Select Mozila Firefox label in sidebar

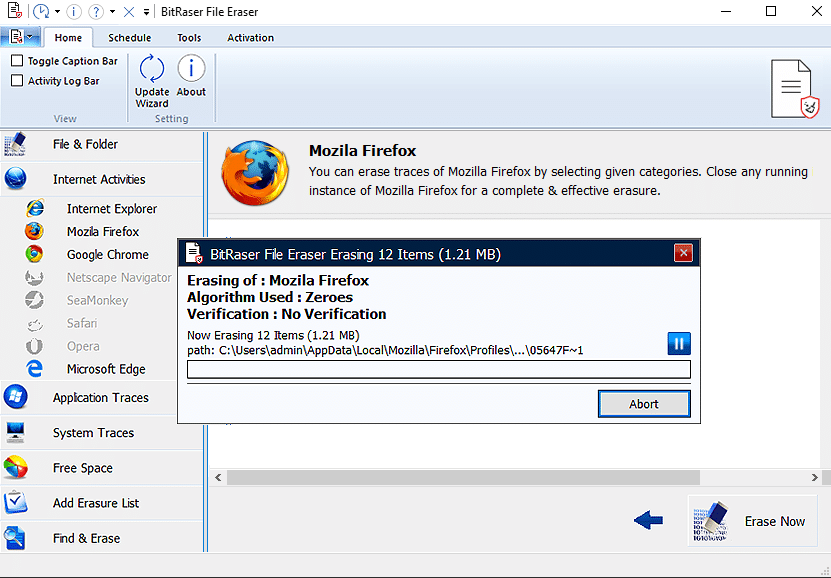pos(103,232)
